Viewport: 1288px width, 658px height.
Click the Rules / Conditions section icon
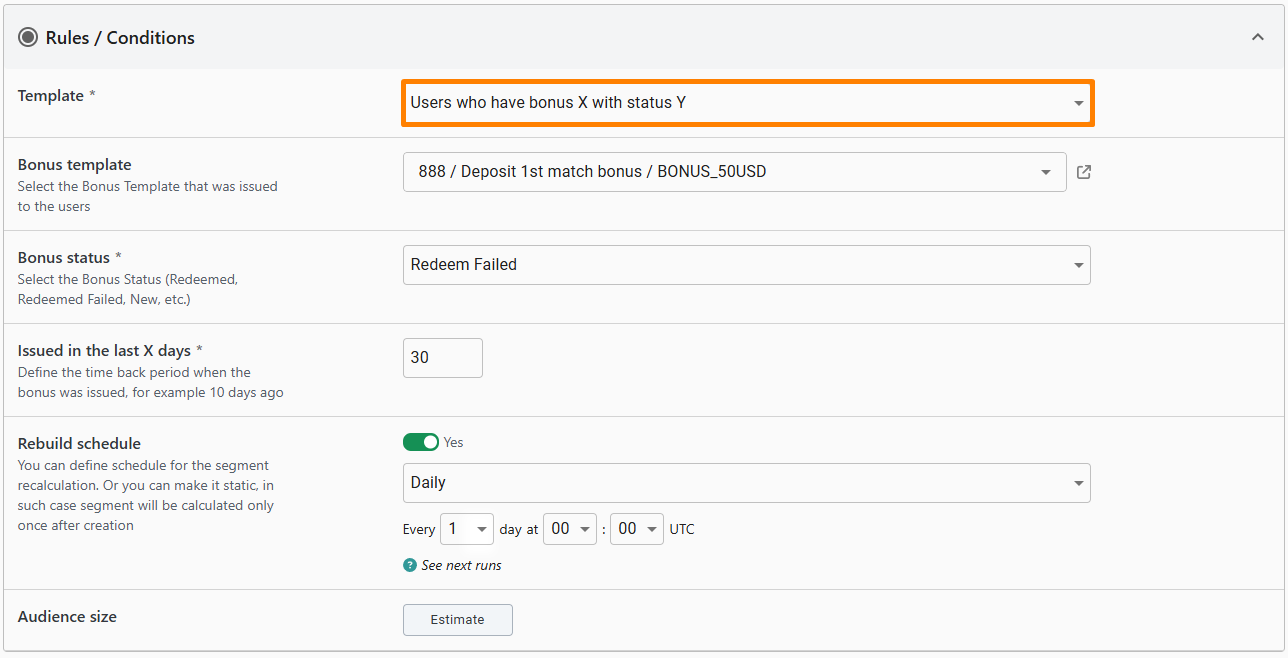click(x=28, y=38)
